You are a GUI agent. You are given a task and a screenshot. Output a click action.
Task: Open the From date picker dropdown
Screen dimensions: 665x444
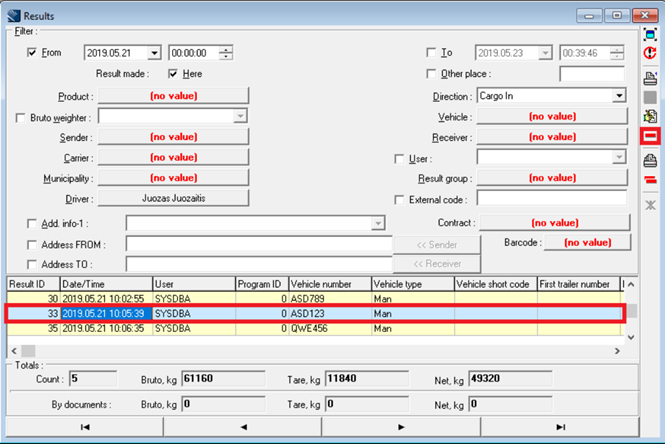(154, 53)
